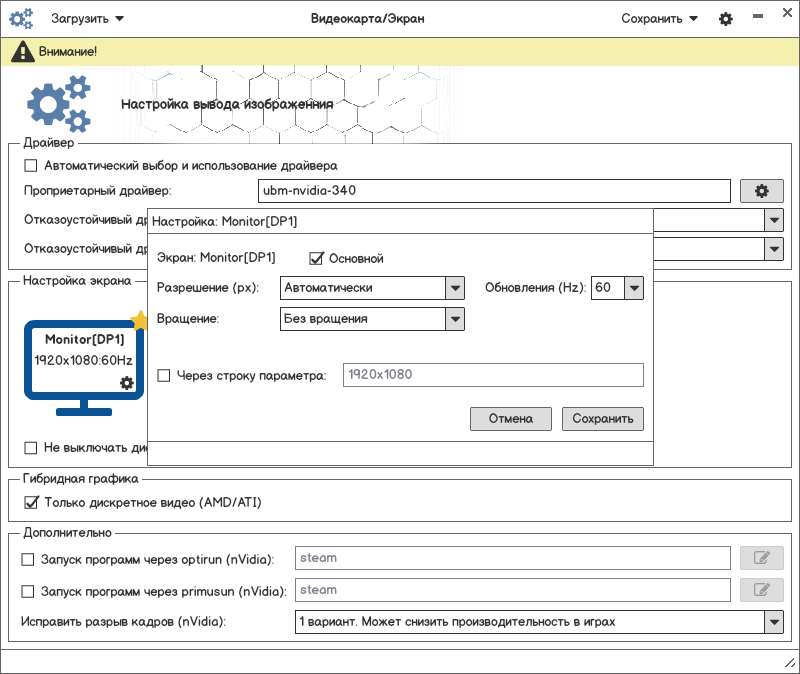Open Вращение rotation combo box
Image resolution: width=800 pixels, height=674 pixels.
click(x=372, y=319)
